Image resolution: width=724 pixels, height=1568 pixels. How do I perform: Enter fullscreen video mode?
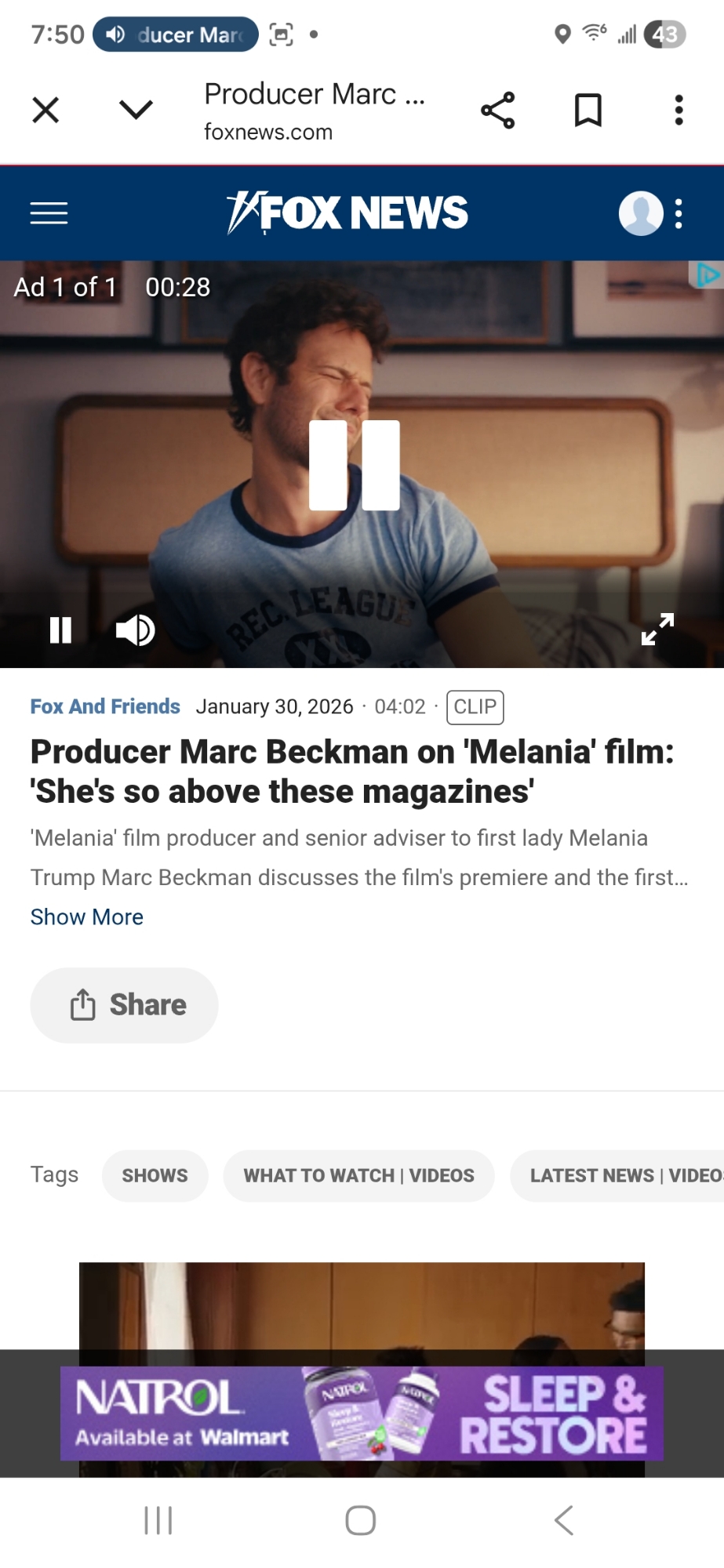point(657,630)
